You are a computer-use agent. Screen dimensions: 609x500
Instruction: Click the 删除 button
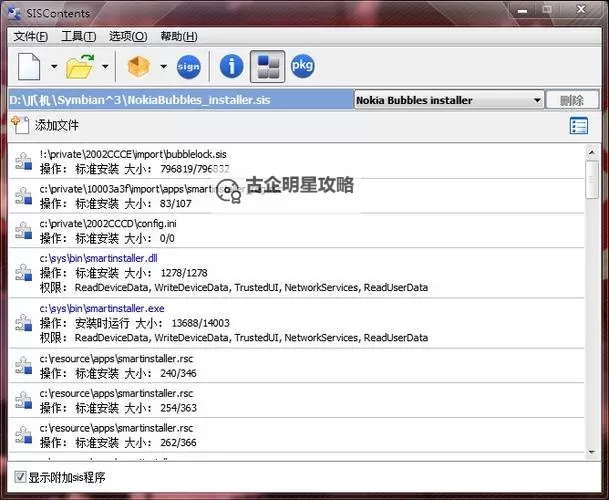tap(572, 100)
